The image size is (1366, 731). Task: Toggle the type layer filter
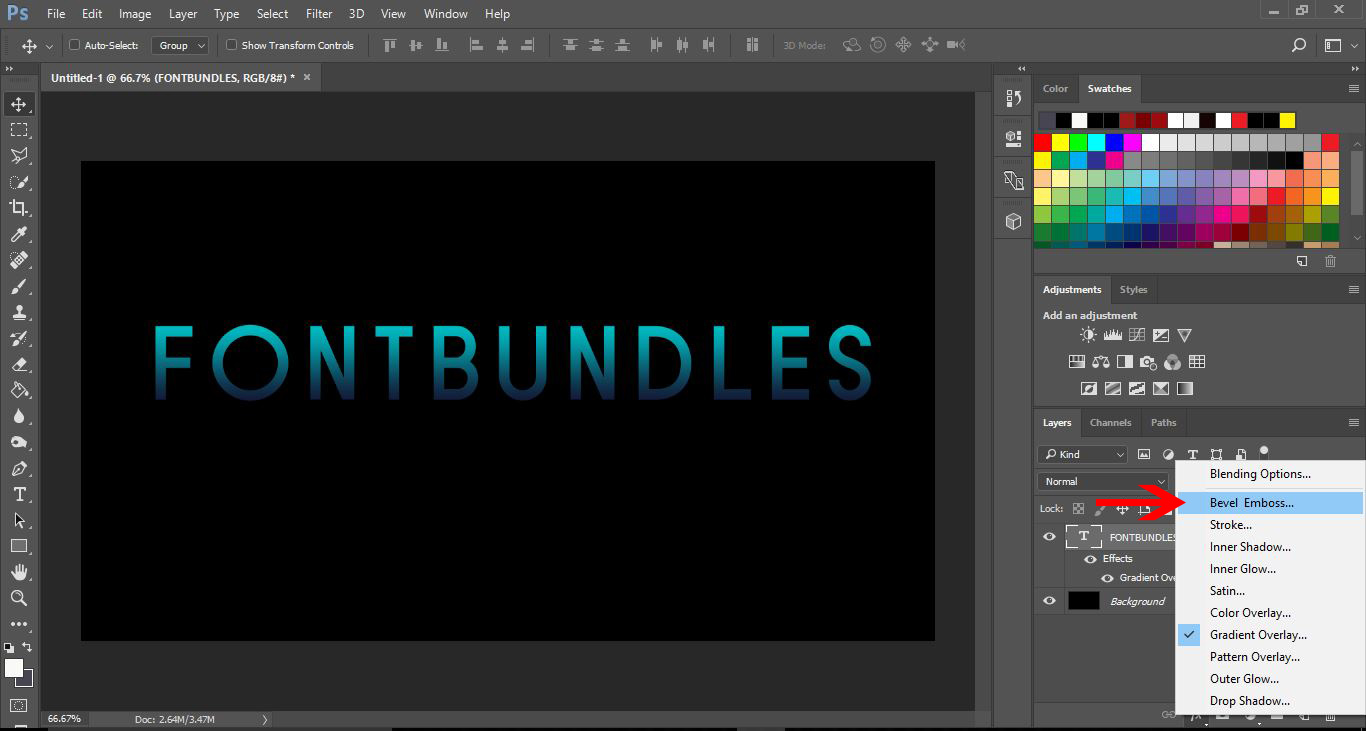(x=1192, y=454)
